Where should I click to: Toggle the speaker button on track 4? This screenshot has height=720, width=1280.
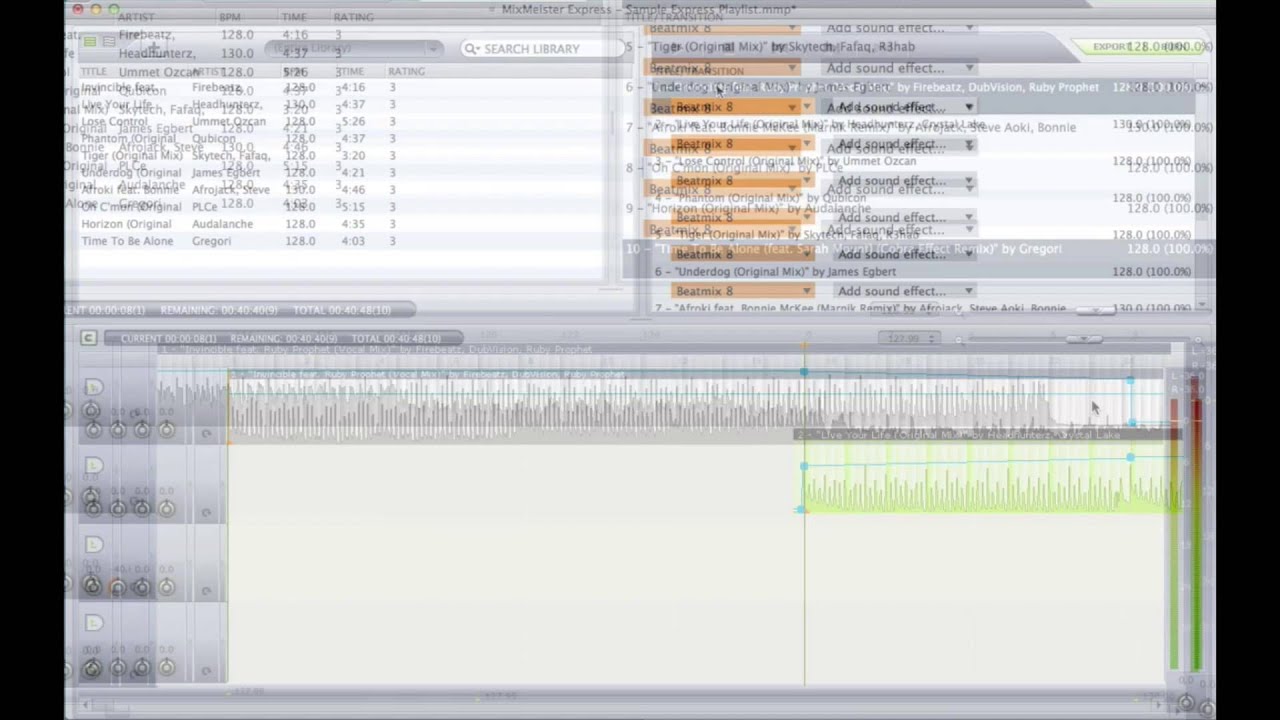tap(93, 623)
